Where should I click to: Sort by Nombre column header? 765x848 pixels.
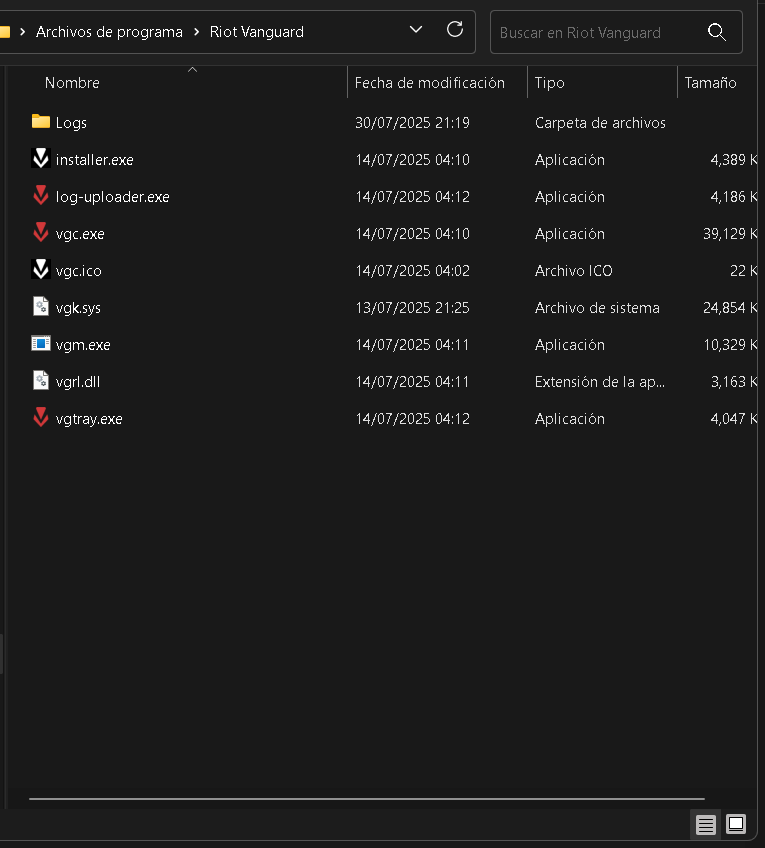[x=72, y=83]
